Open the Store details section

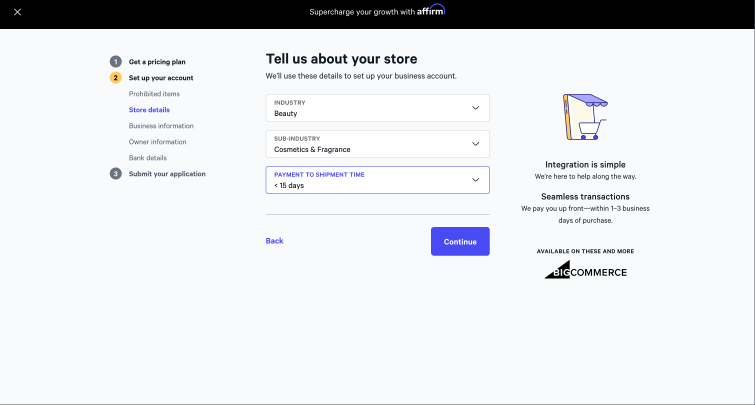(x=149, y=110)
